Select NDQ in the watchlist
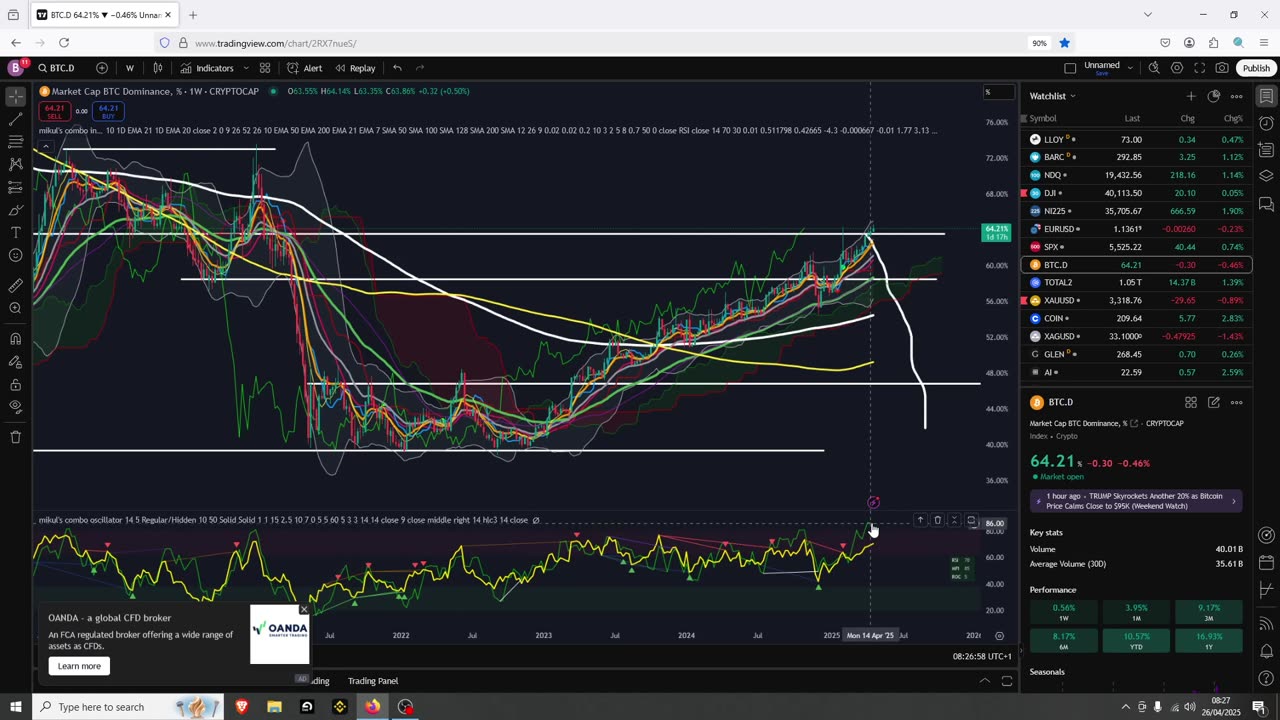The width and height of the screenshot is (1280, 720). pyautogui.click(x=1136, y=175)
